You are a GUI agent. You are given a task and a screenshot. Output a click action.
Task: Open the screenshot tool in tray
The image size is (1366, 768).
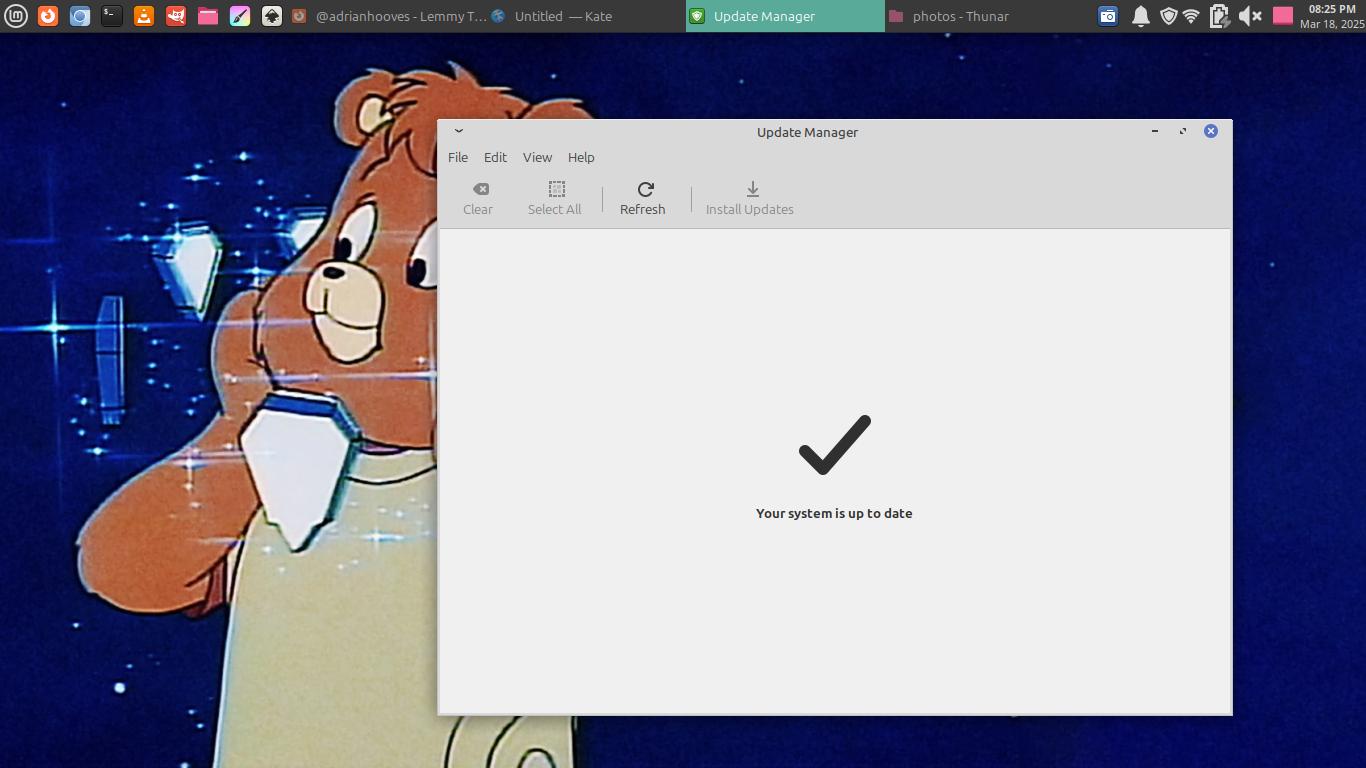coord(1108,16)
